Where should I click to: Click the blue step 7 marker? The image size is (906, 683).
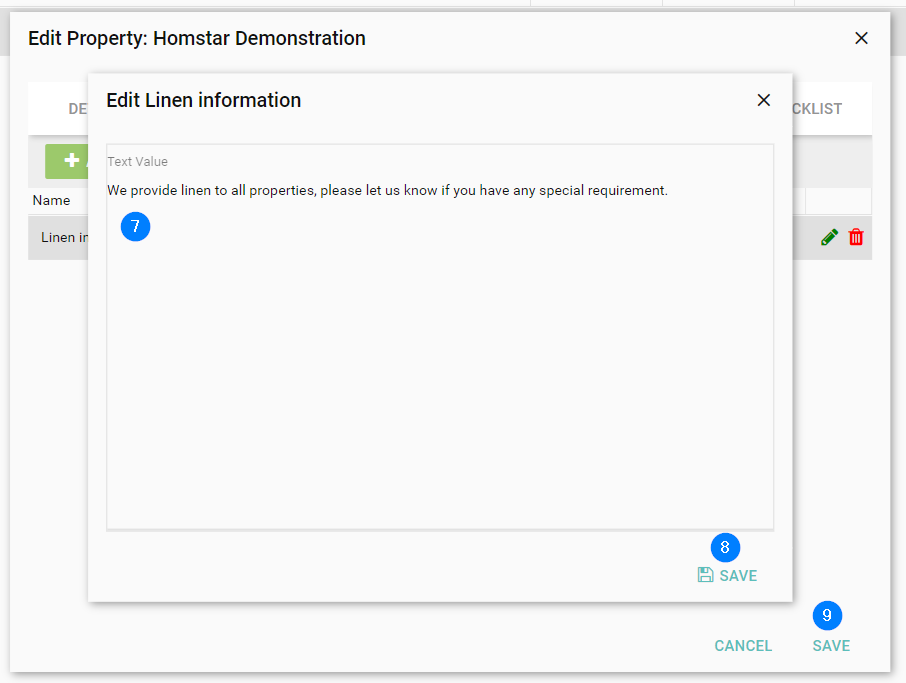pos(135,227)
